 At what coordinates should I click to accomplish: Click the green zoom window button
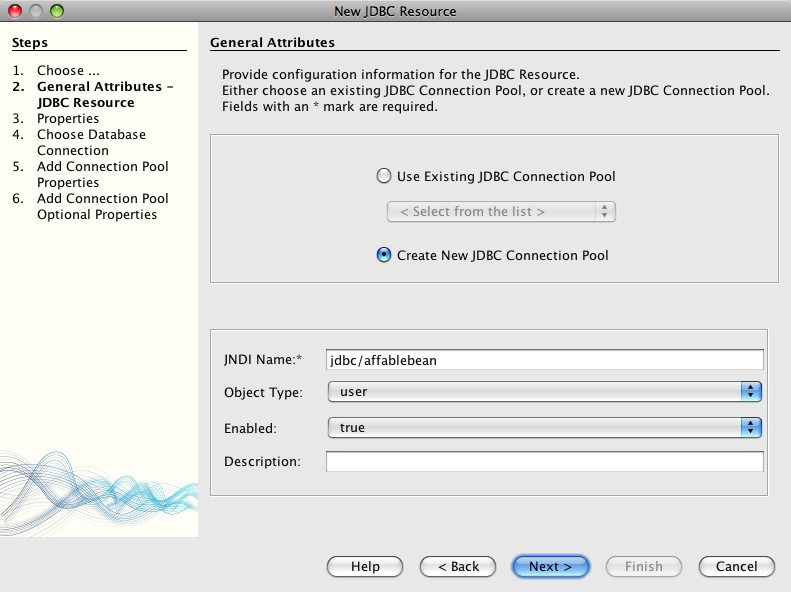pos(55,11)
